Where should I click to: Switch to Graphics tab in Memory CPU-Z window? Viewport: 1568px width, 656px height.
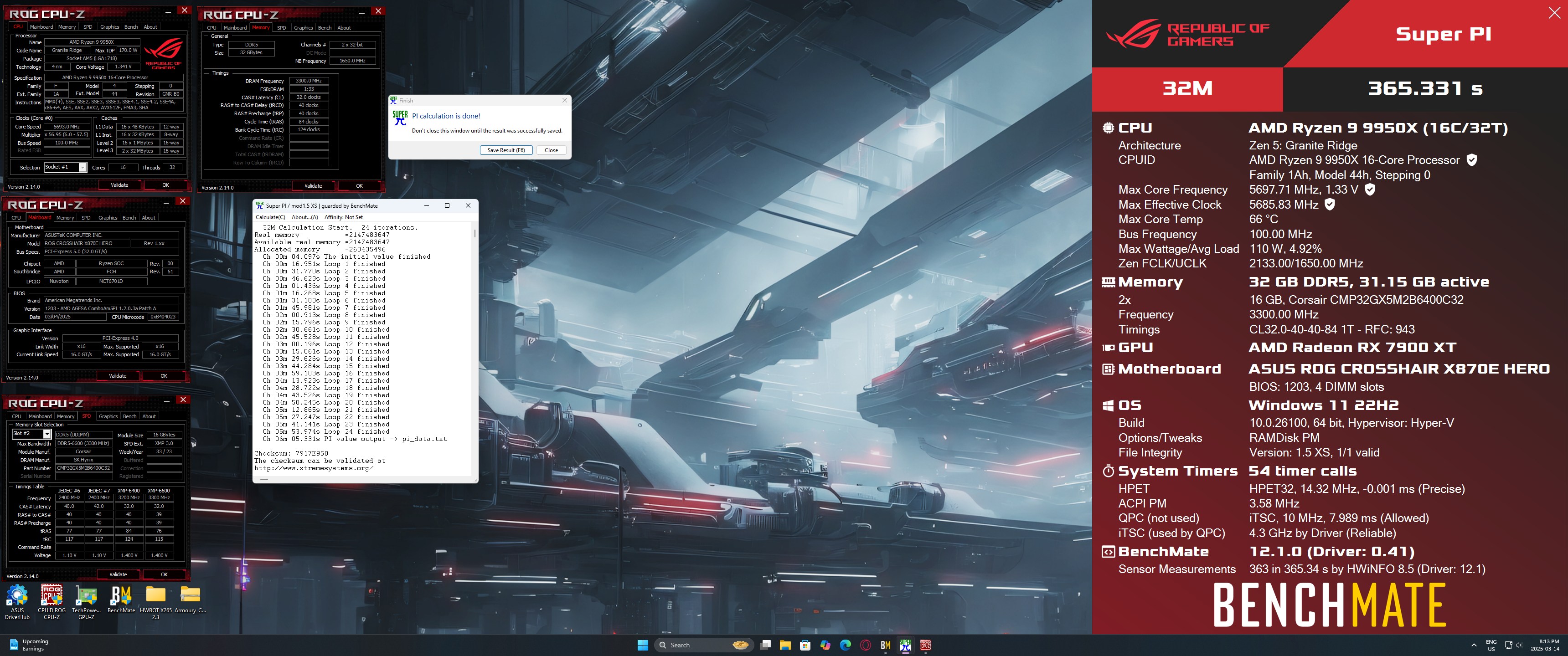pyautogui.click(x=303, y=27)
